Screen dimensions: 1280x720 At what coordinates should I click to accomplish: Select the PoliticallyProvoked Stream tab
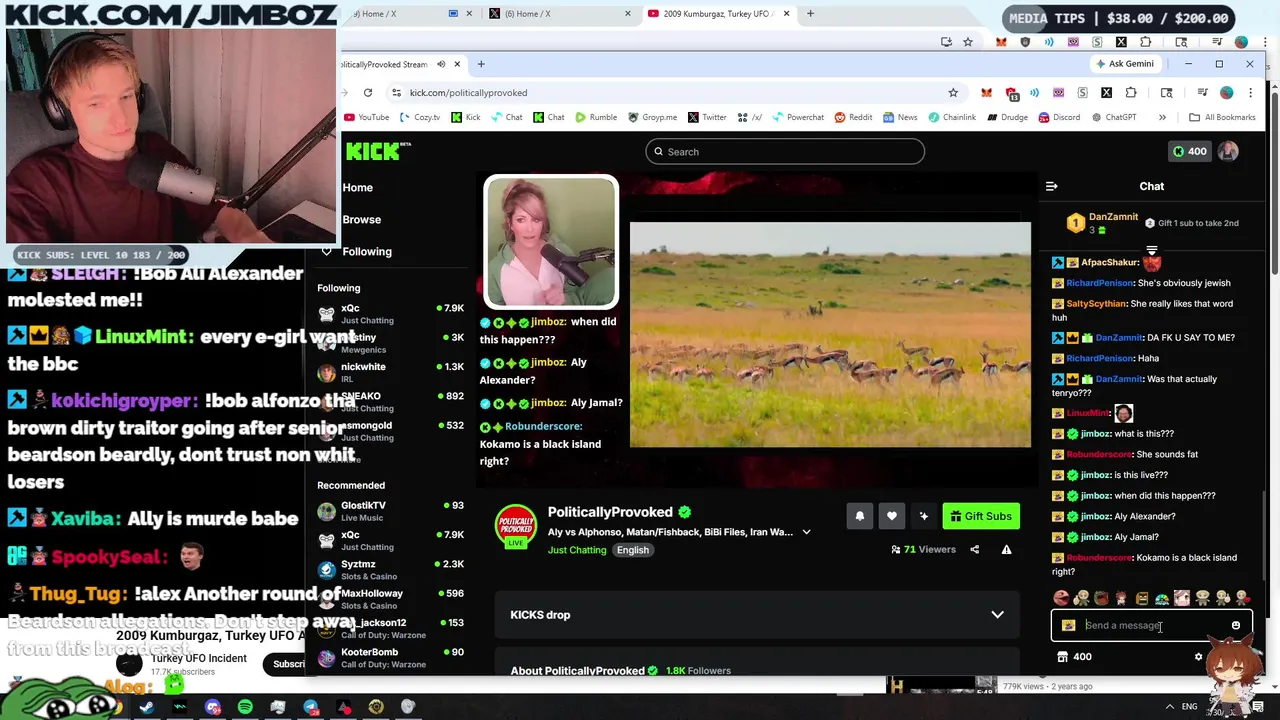pyautogui.click(x=400, y=64)
